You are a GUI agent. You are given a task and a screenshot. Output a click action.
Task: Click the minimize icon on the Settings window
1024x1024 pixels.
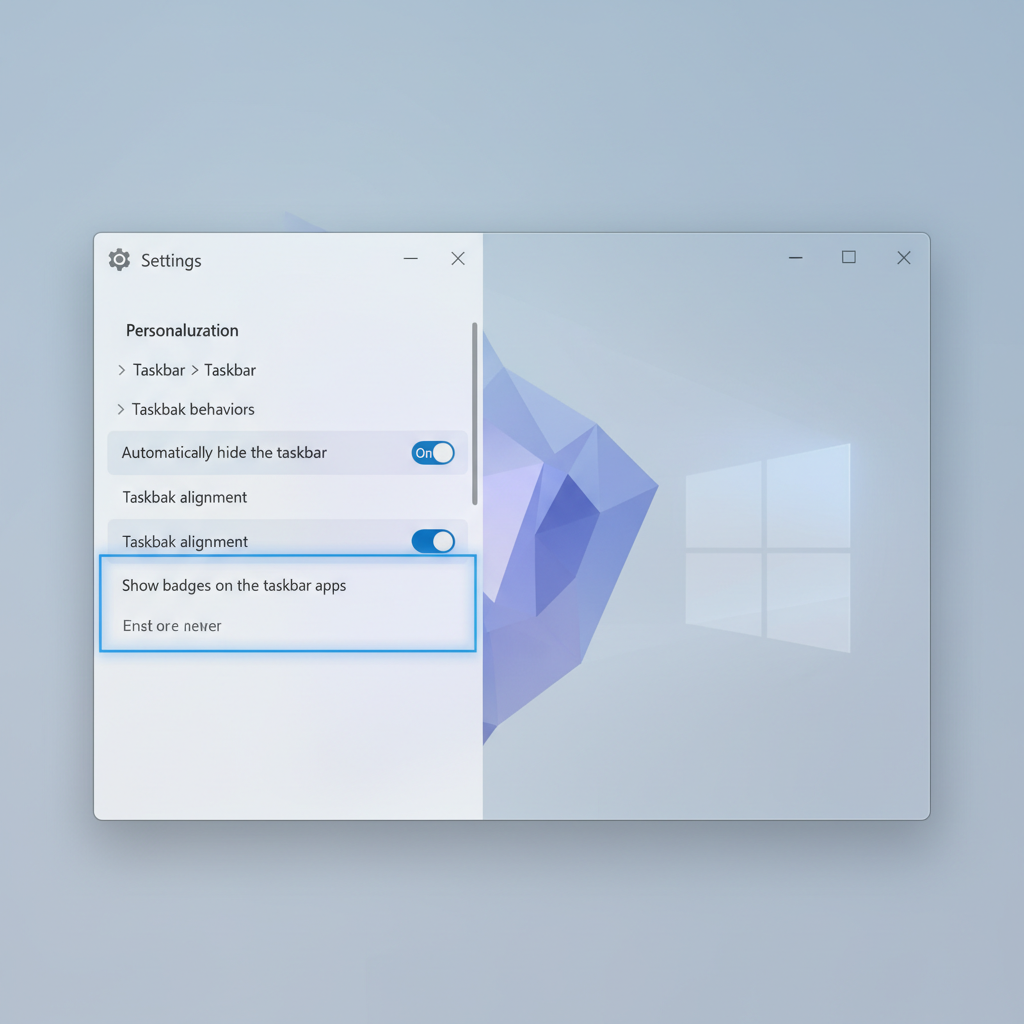tap(410, 258)
